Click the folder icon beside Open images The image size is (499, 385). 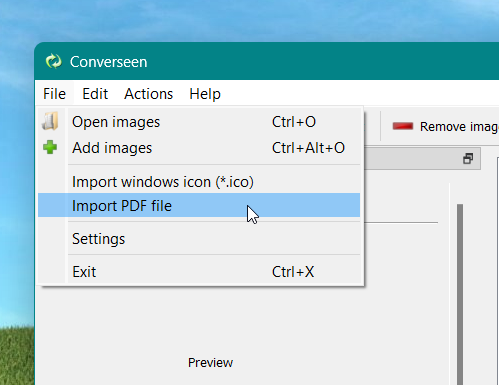[x=50, y=121]
